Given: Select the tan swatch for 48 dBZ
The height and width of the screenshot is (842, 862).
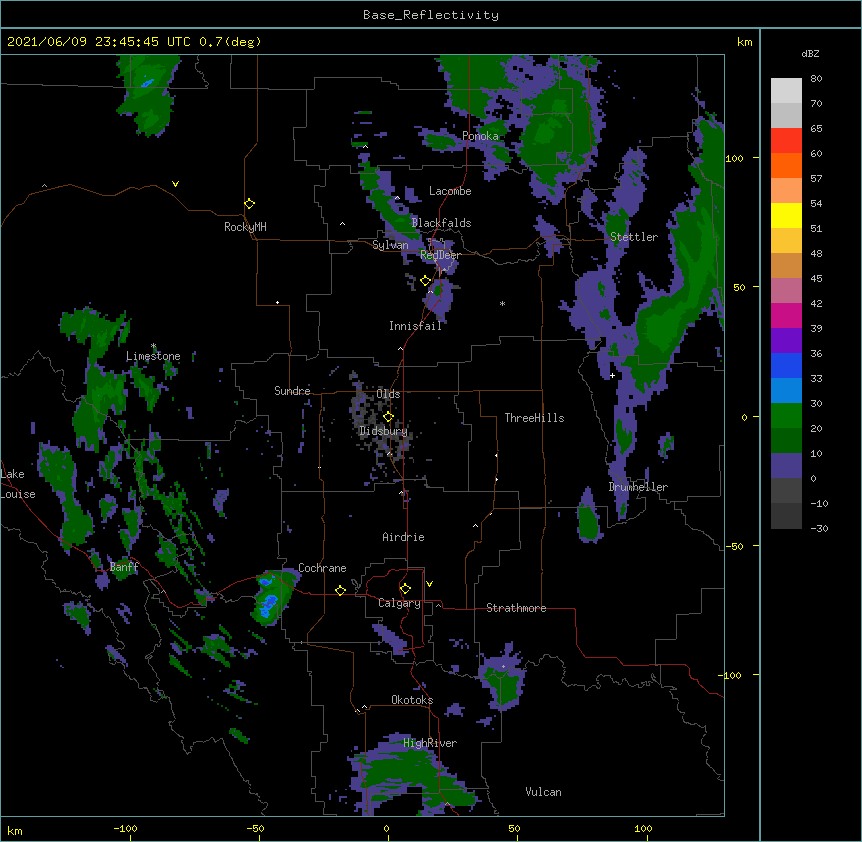Looking at the screenshot, I should point(786,265).
